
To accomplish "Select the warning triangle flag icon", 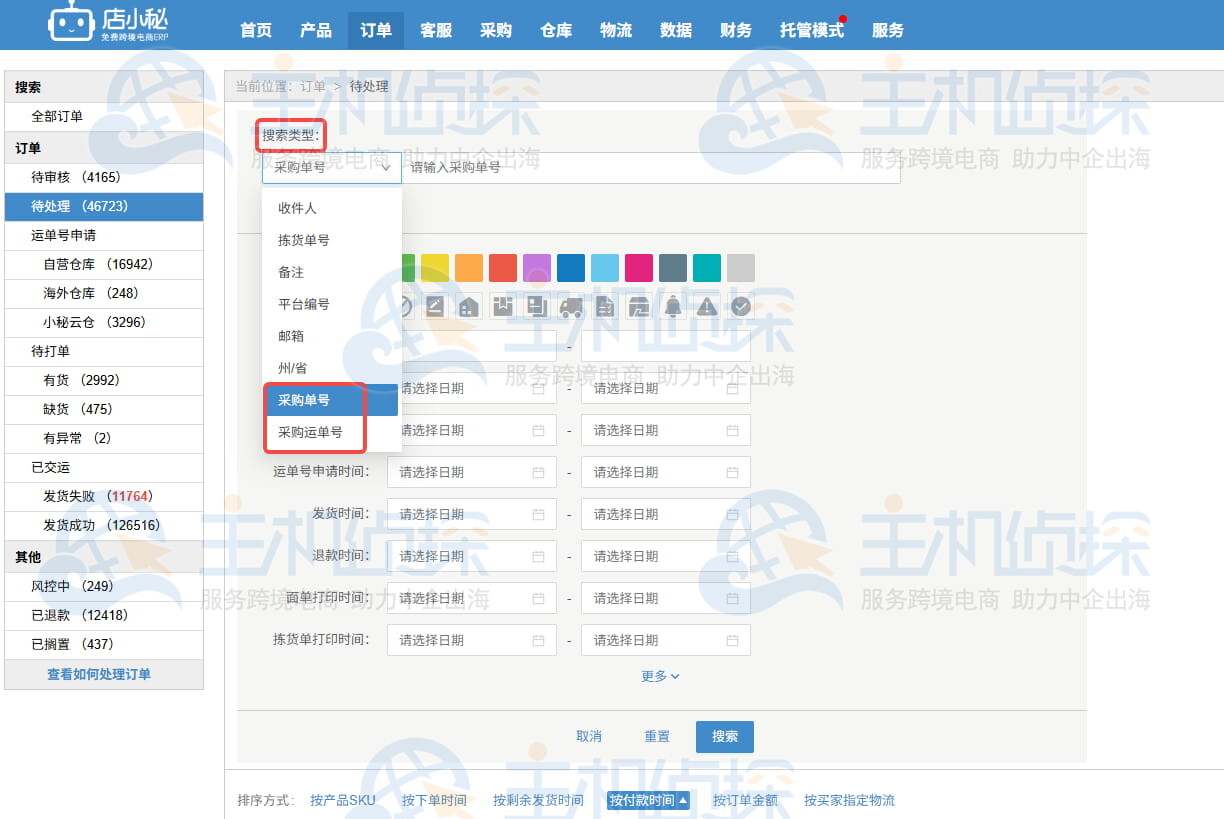I will (x=706, y=307).
